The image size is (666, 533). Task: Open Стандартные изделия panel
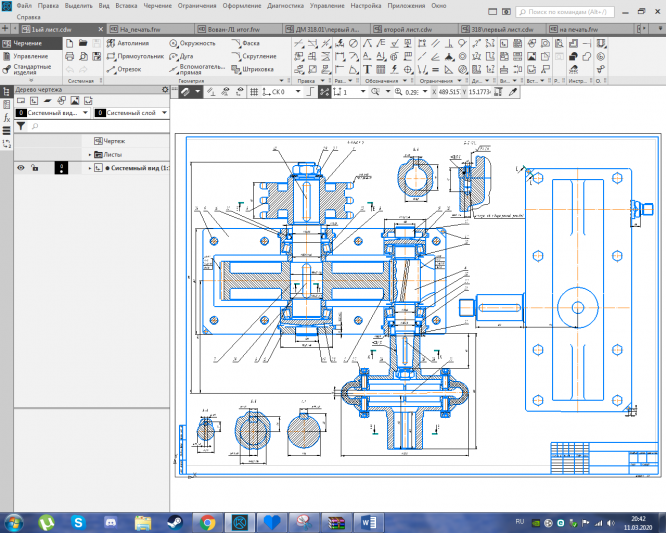tap(32, 70)
